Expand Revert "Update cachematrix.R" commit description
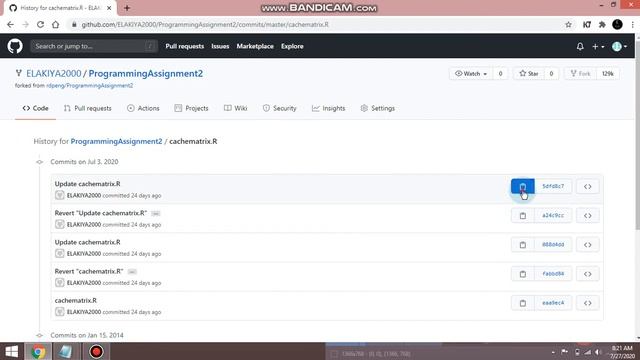Image resolution: width=640 pixels, height=360 pixels. coord(156,213)
